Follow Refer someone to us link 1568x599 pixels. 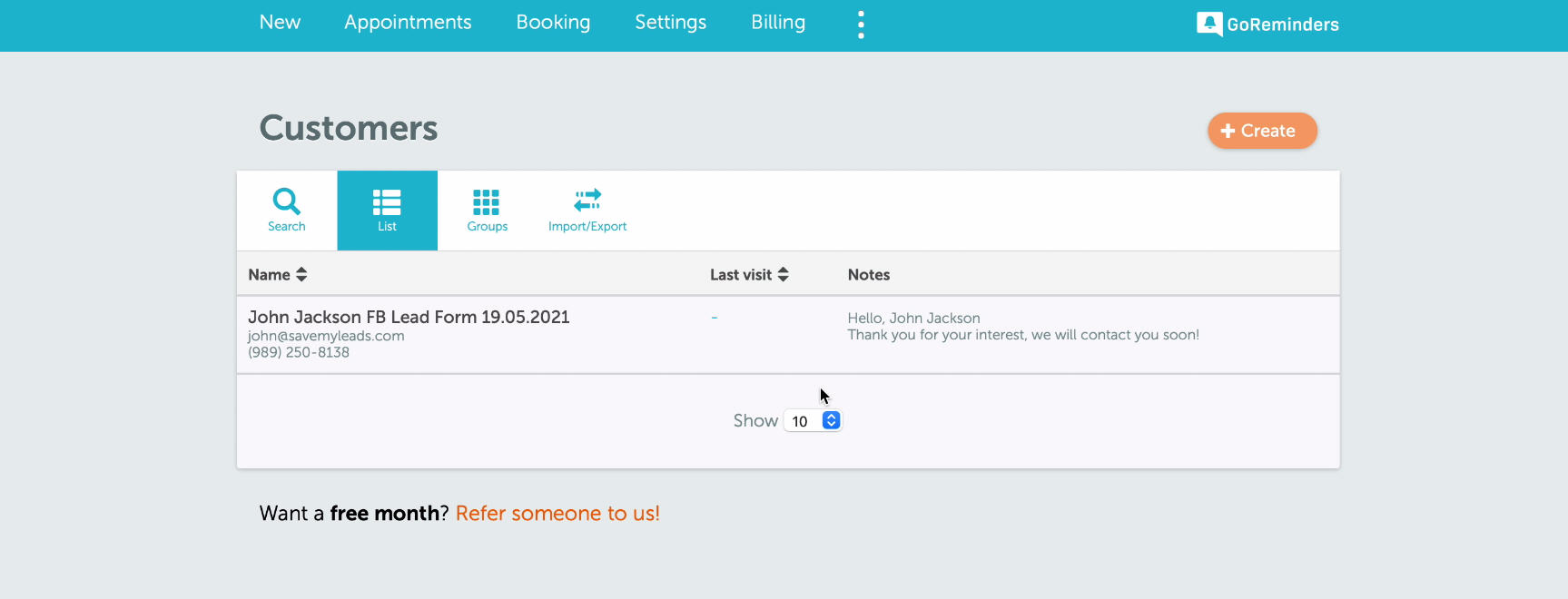pyautogui.click(x=557, y=514)
